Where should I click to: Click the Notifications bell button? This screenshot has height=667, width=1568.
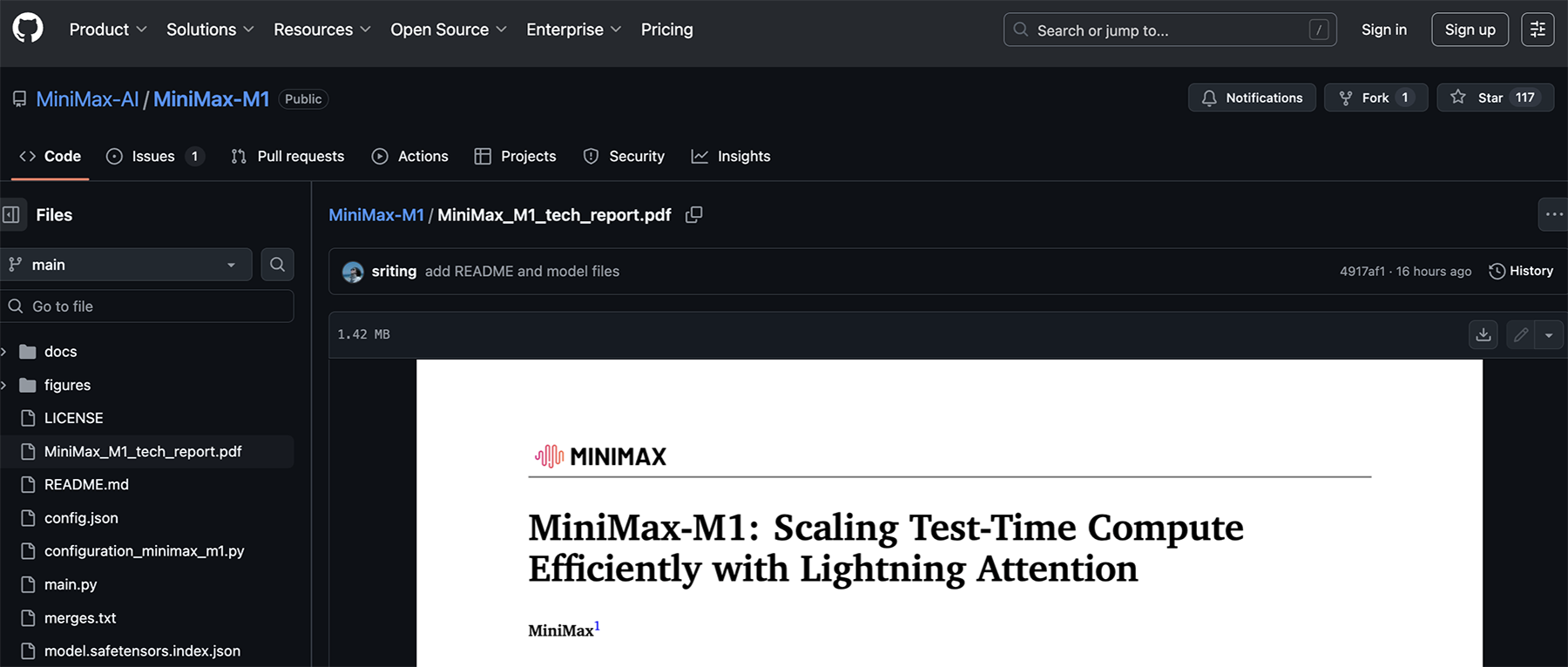(x=1252, y=98)
